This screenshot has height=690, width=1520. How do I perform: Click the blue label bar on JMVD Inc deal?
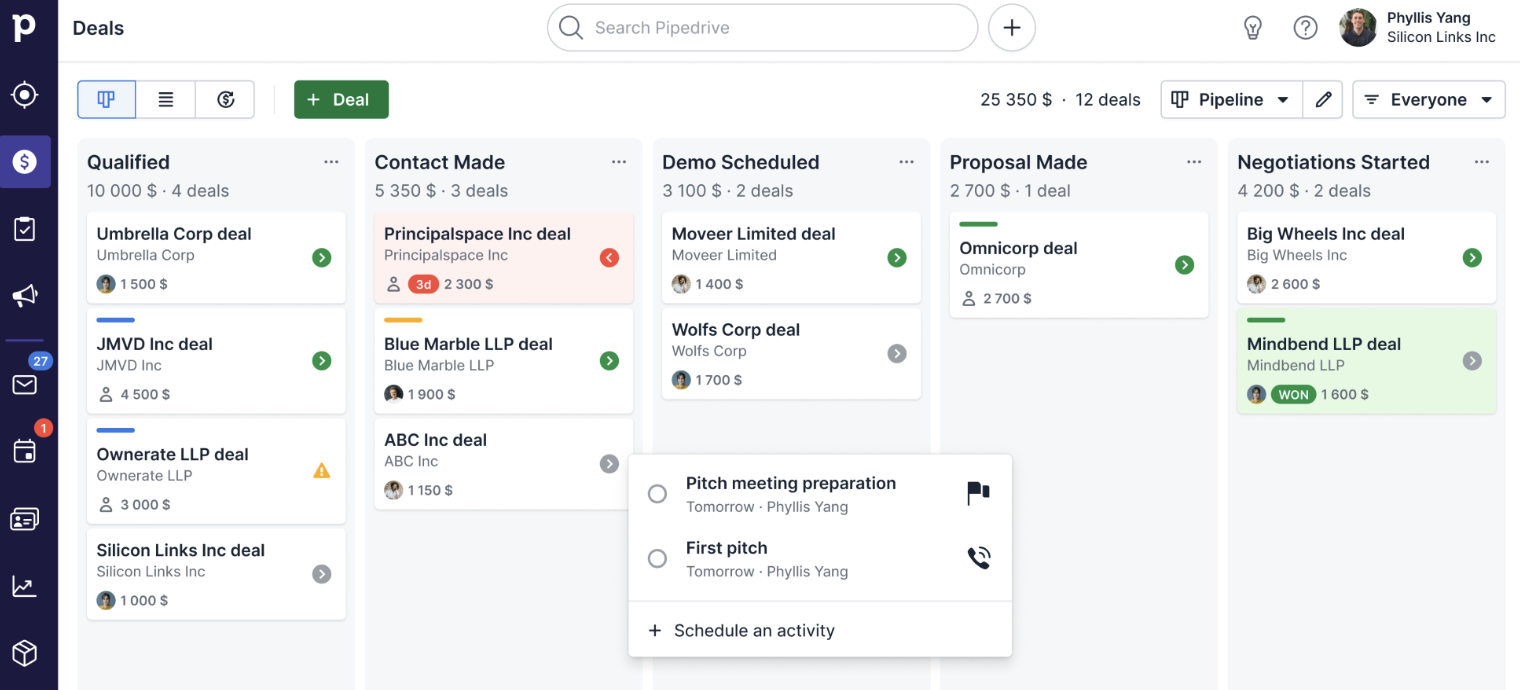pos(115,320)
